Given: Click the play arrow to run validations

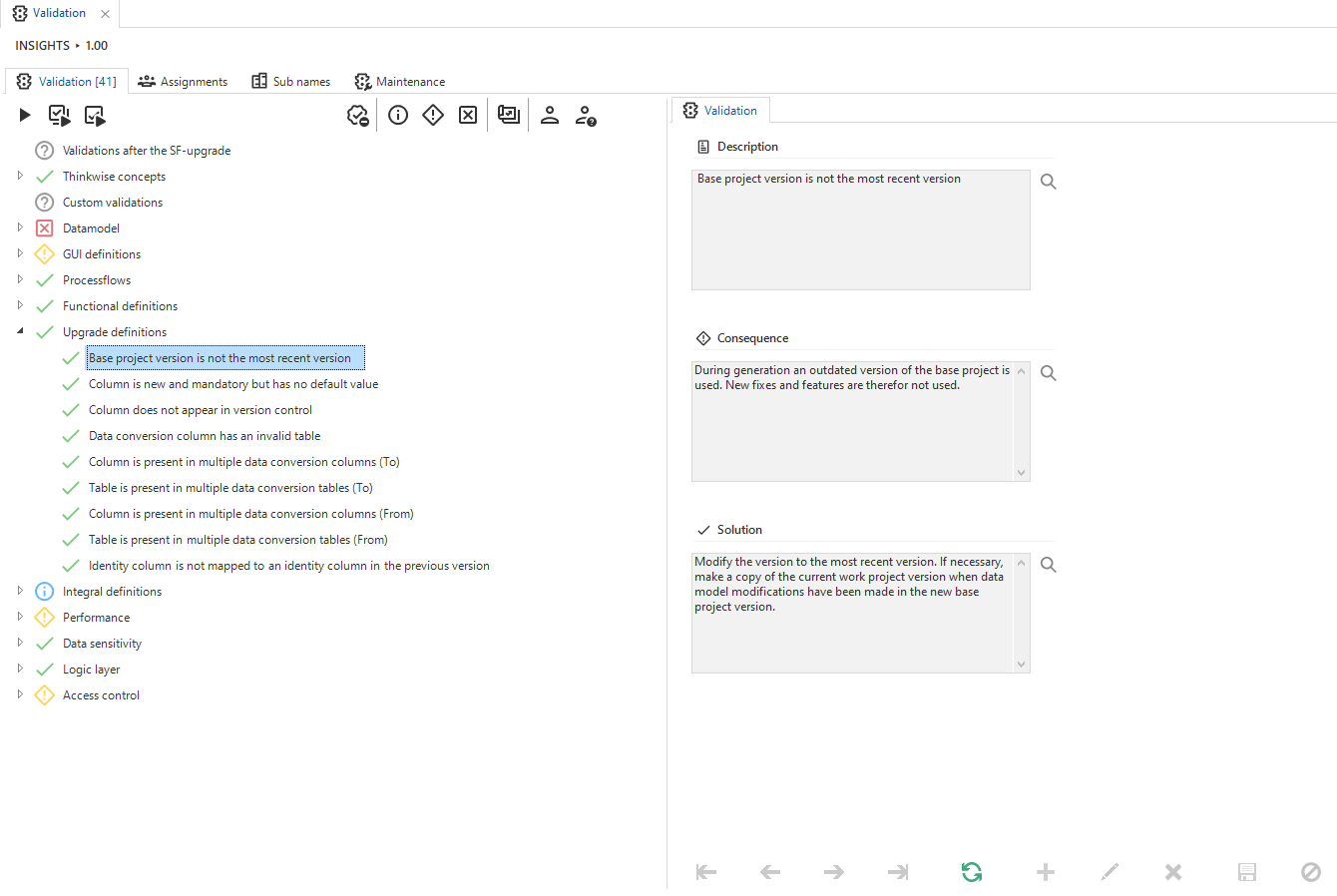Looking at the screenshot, I should click(25, 116).
